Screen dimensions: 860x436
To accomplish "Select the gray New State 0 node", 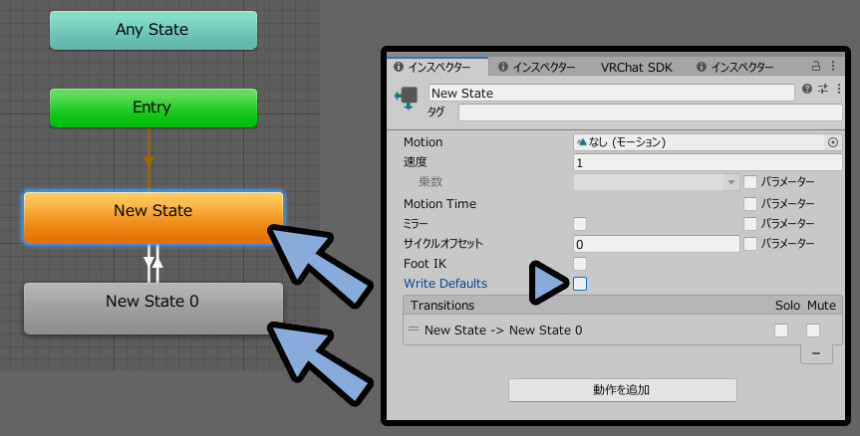I will click(153, 308).
